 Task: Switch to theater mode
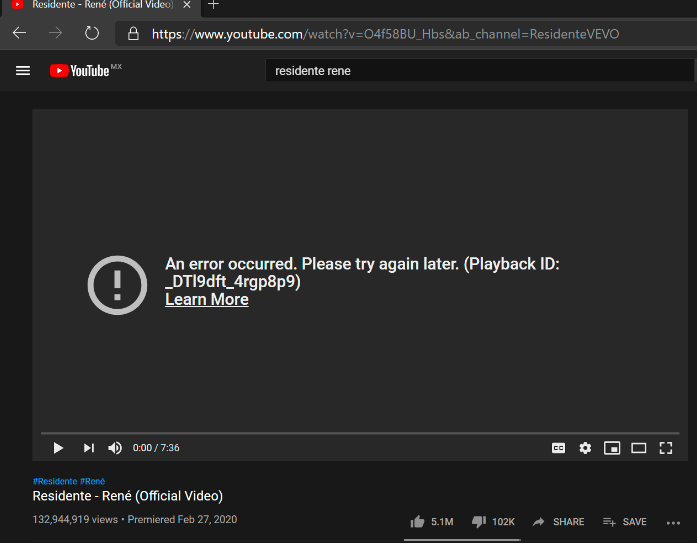click(x=639, y=448)
